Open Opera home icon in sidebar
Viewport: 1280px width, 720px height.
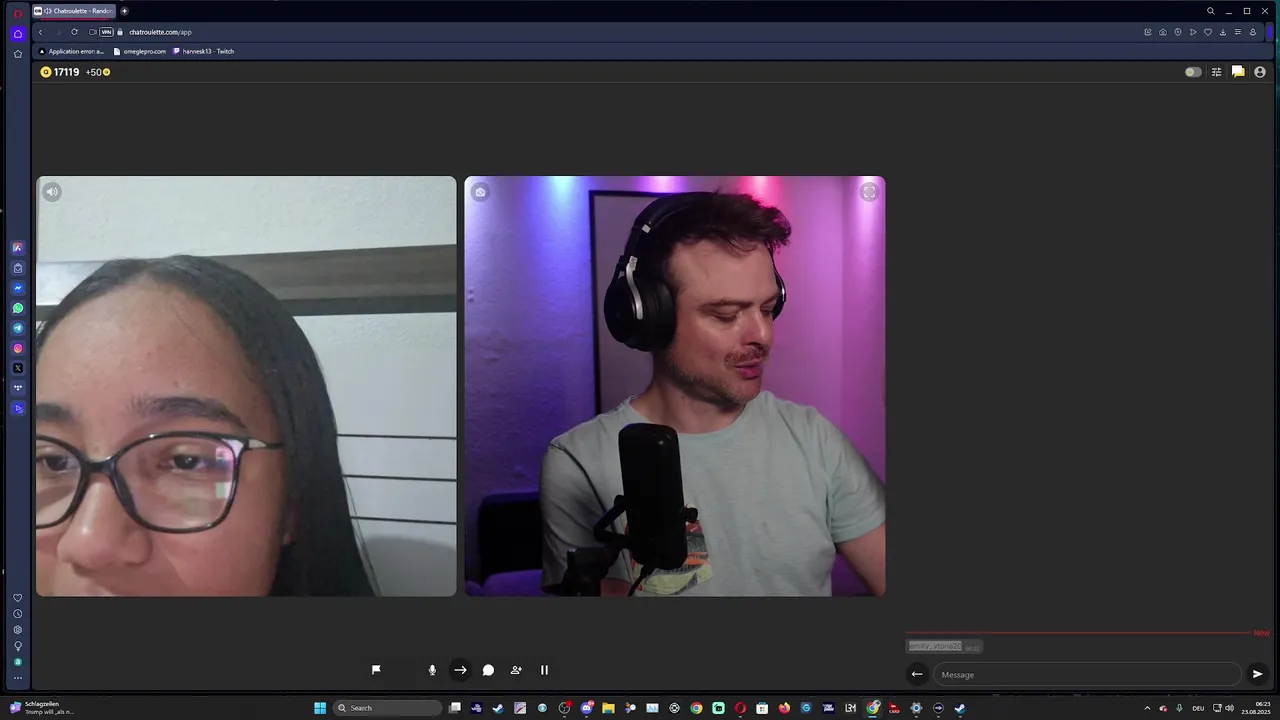click(18, 33)
